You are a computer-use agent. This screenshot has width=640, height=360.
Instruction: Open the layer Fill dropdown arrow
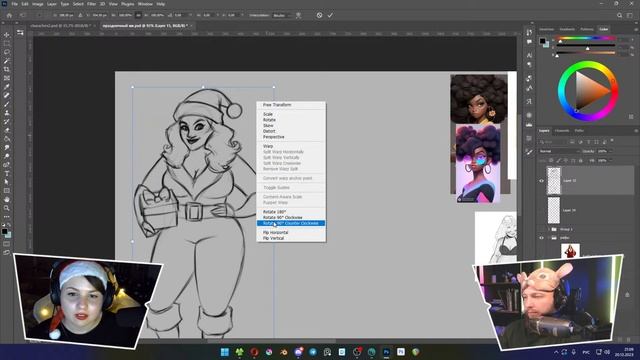pos(610,160)
